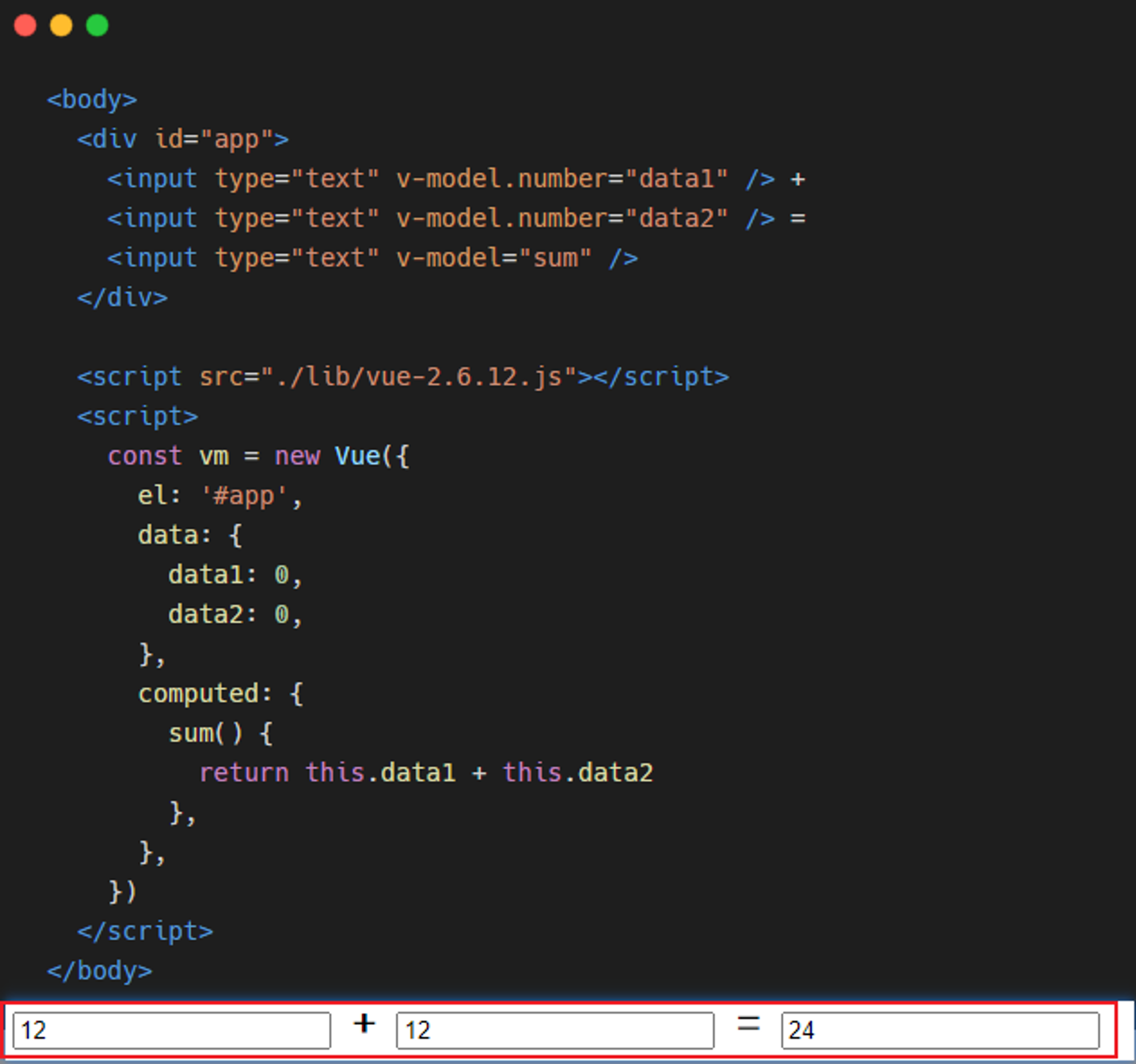
Task: Click the red close window dot
Action: point(25,26)
